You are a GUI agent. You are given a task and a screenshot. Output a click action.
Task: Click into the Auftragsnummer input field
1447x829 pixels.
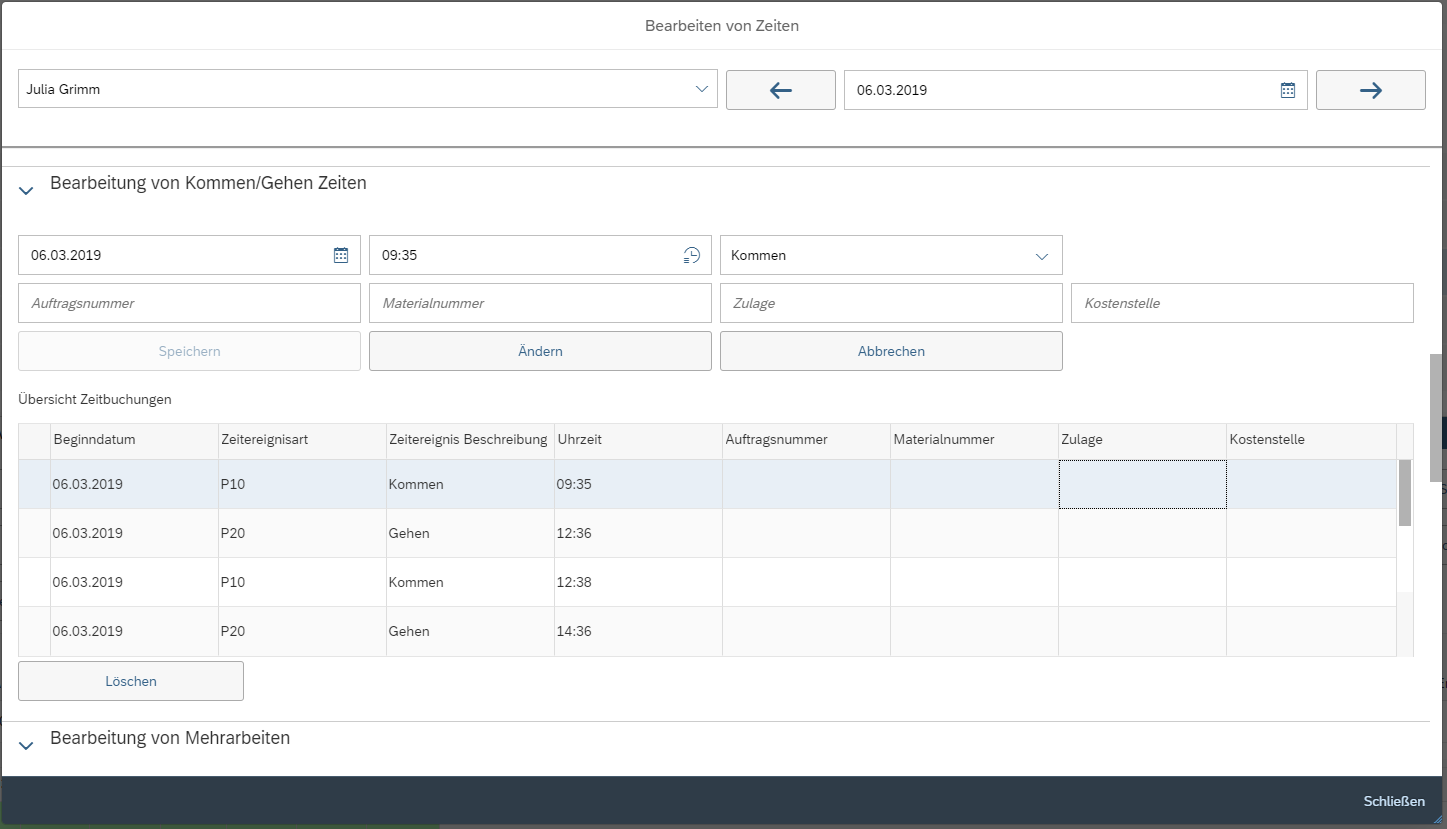(x=189, y=303)
